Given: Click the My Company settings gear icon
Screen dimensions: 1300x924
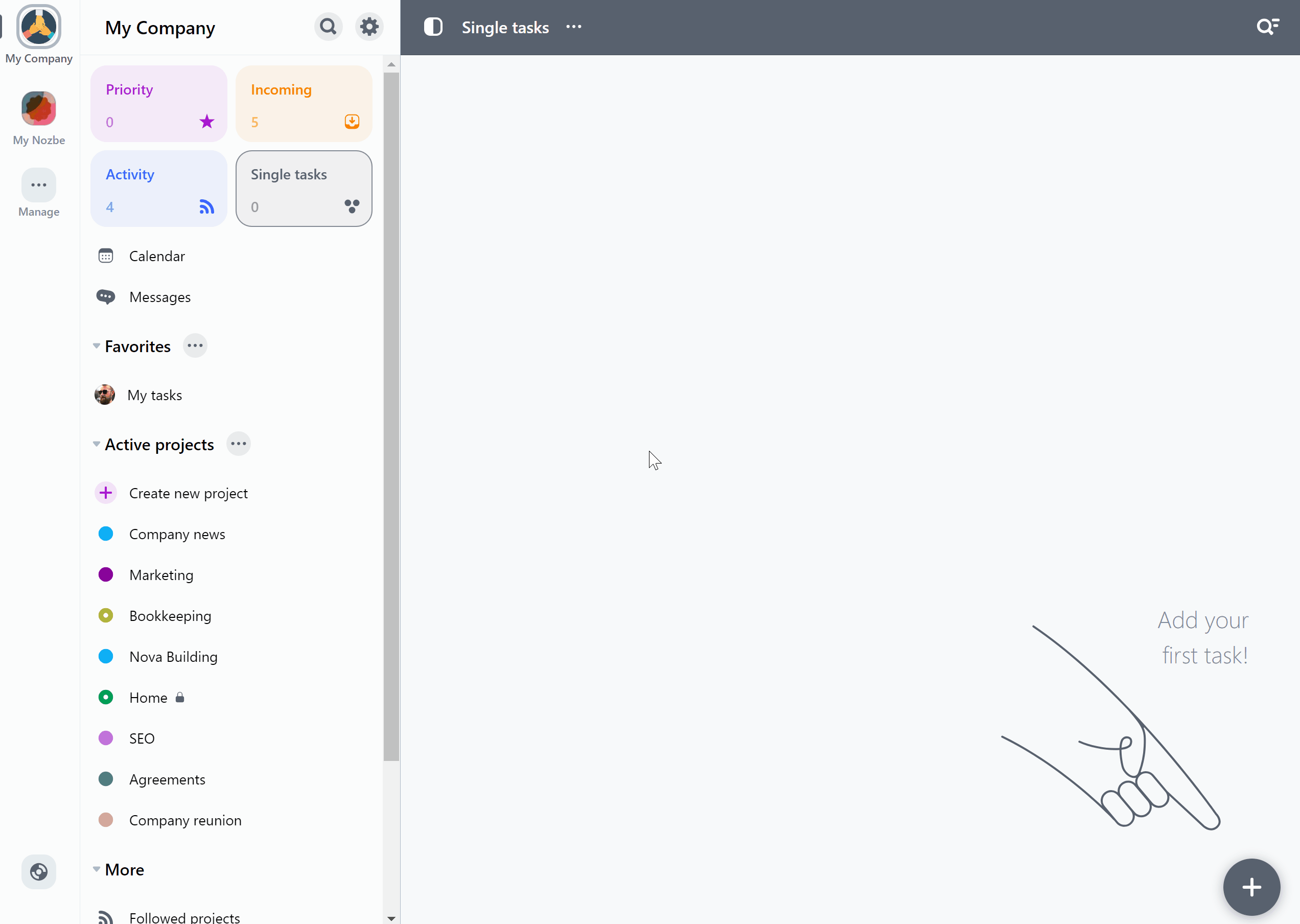Looking at the screenshot, I should [369, 27].
